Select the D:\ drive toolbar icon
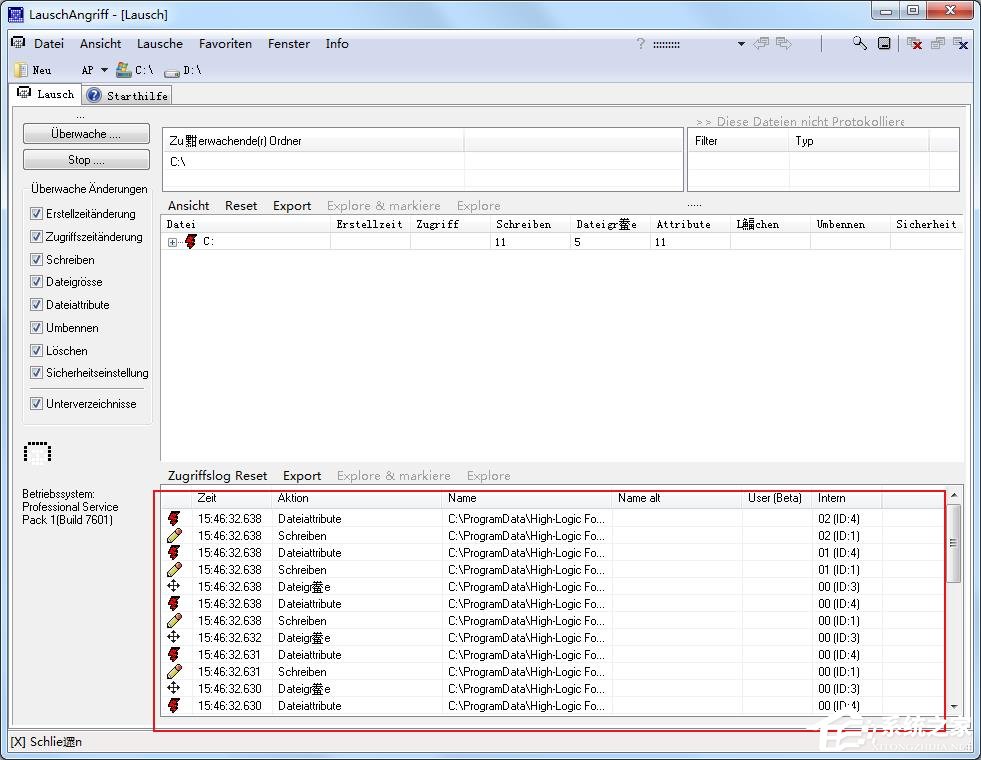The height and width of the screenshot is (760, 981). (171, 70)
